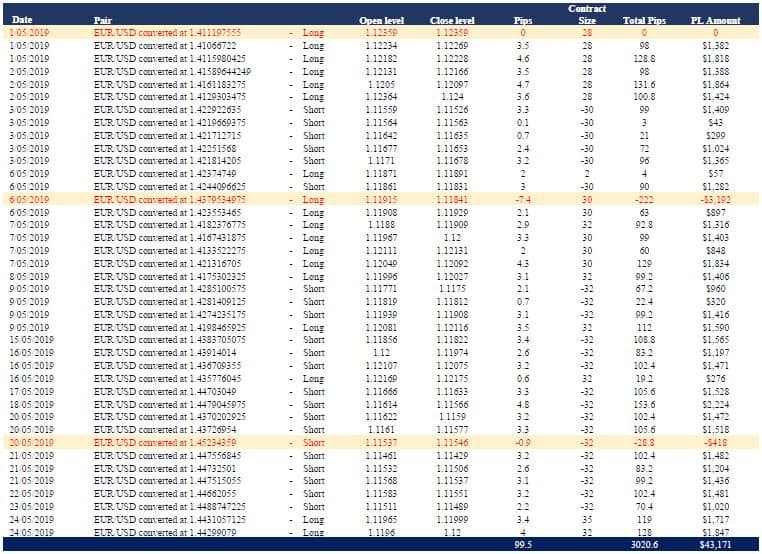The width and height of the screenshot is (762, 554).
Task: Click total pips value 131.6
Action: click(644, 85)
